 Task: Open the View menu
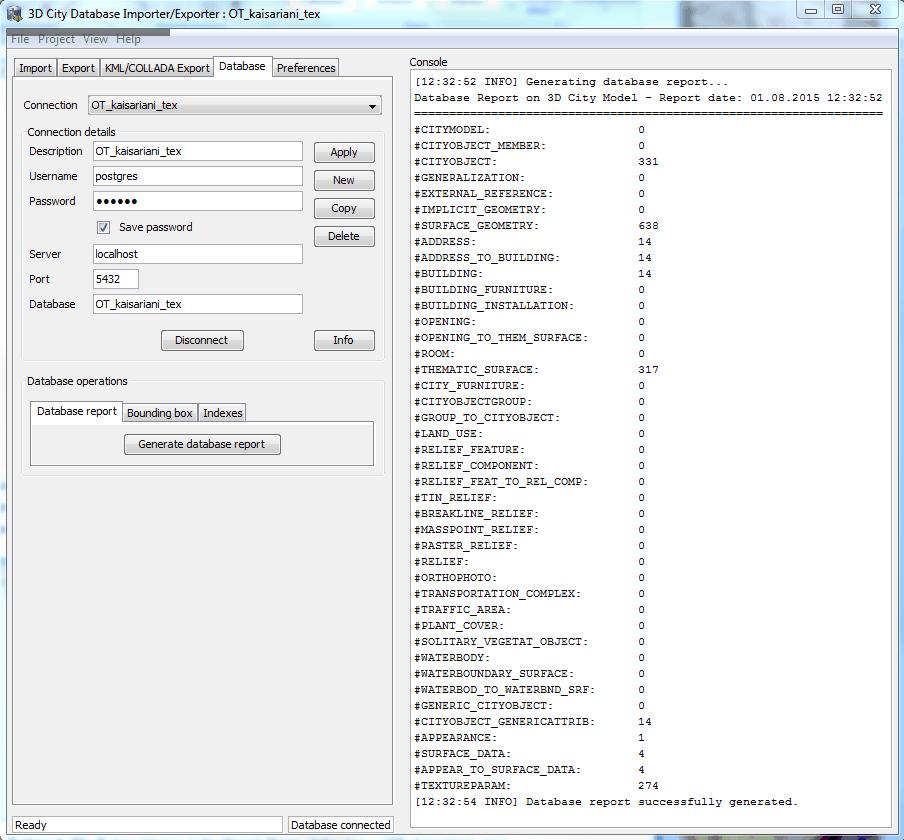95,39
